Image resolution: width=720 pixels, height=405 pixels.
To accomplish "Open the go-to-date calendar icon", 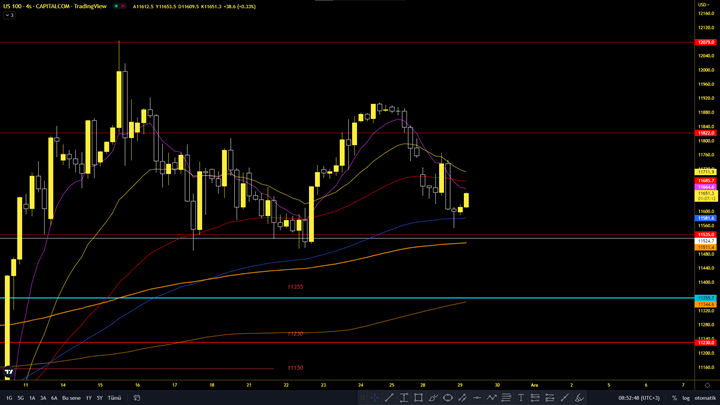I will click(x=137, y=398).
